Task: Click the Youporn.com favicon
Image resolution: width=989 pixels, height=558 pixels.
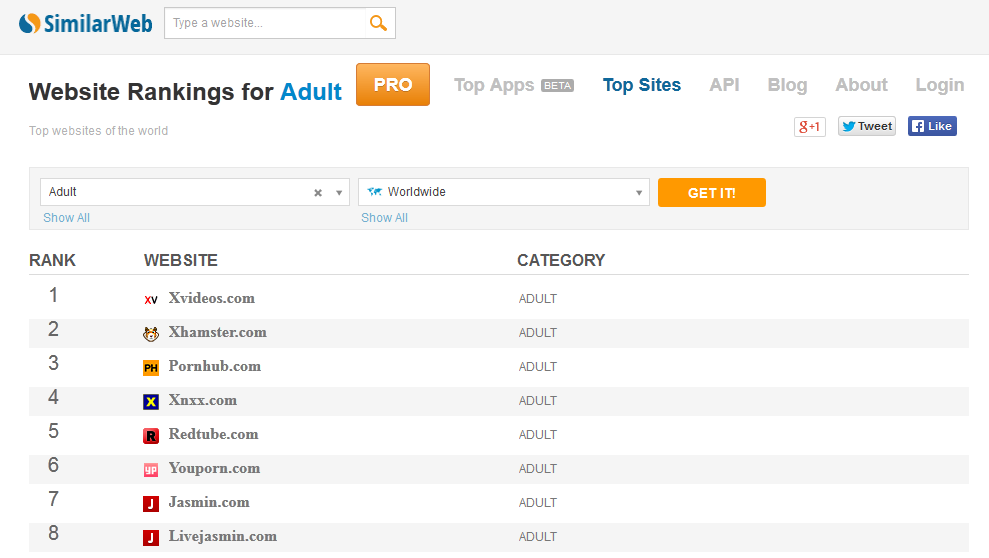Action: coord(151,470)
